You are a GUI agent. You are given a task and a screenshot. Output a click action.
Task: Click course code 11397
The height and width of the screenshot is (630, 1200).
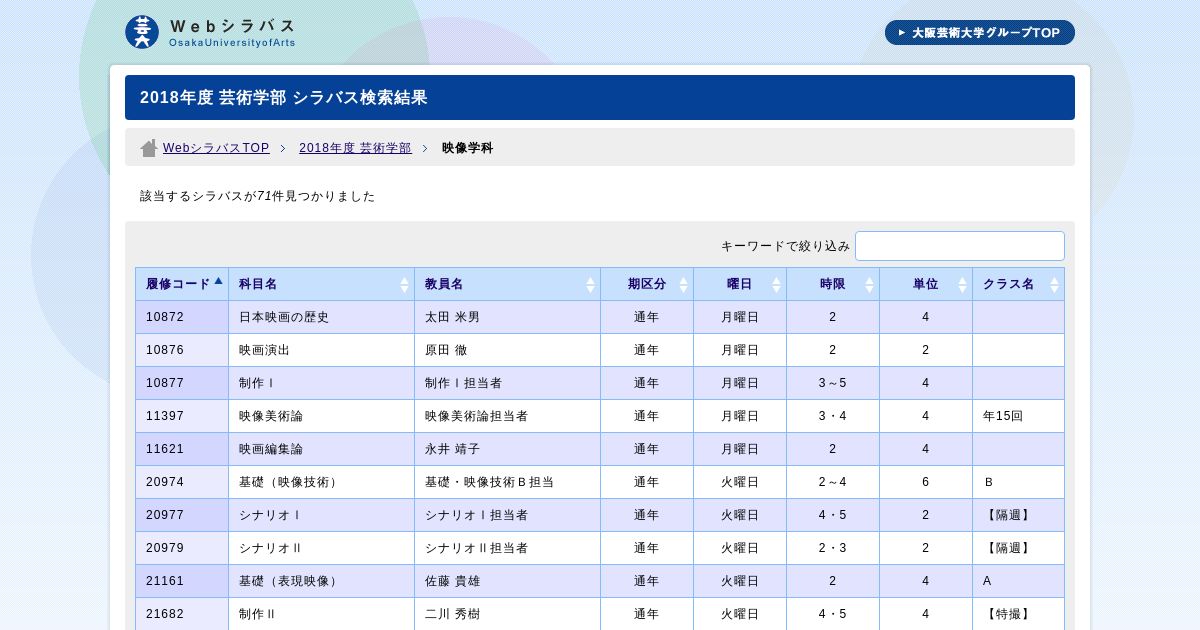(x=165, y=416)
